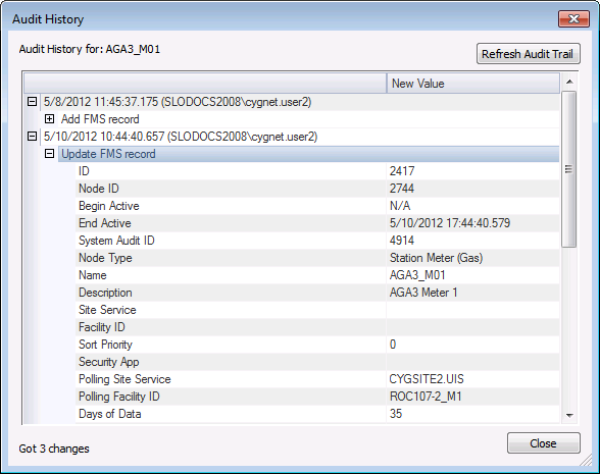Click the New Value column header

(x=473, y=83)
